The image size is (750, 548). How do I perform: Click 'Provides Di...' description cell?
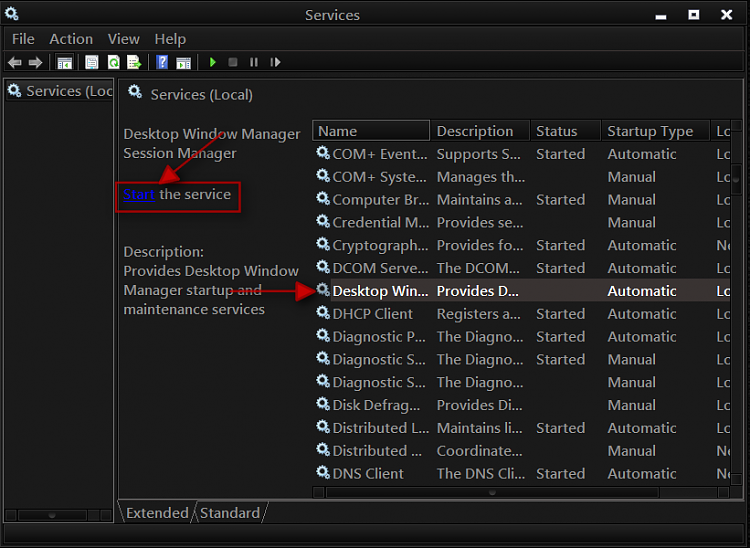pyautogui.click(x=479, y=405)
